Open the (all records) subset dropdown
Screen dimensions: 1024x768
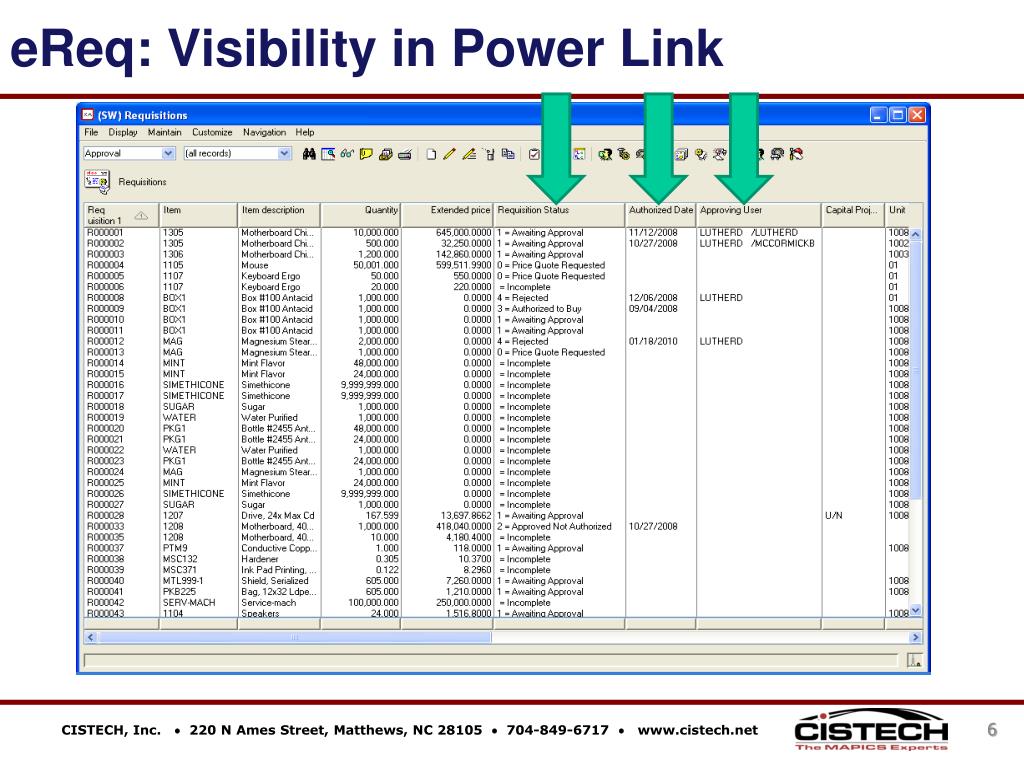[x=284, y=153]
